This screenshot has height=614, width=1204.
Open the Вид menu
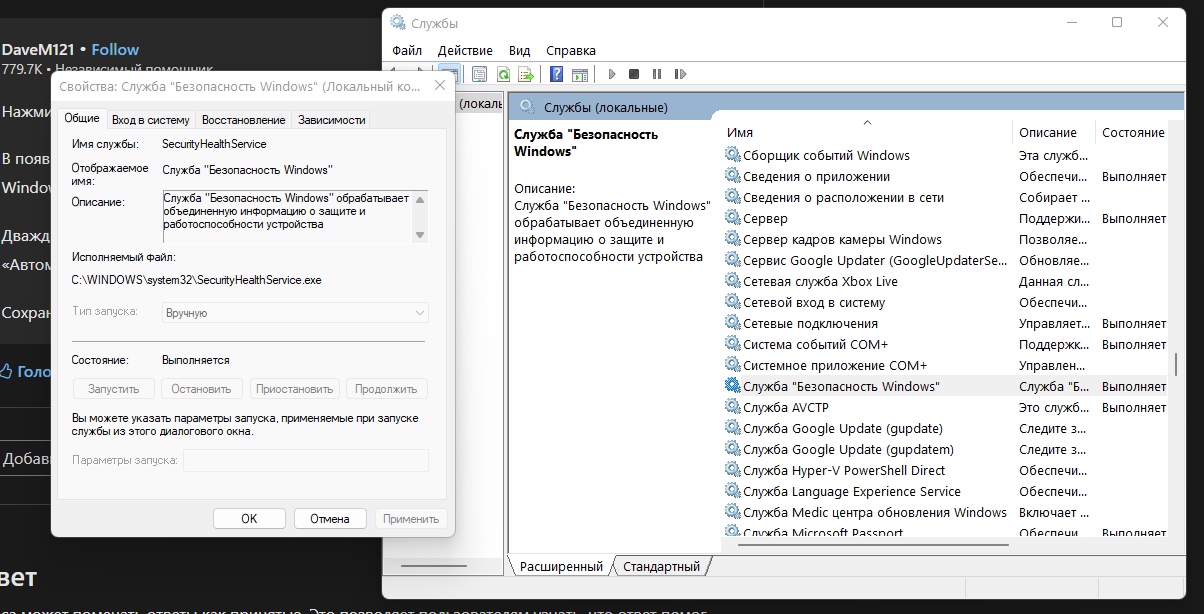point(519,50)
